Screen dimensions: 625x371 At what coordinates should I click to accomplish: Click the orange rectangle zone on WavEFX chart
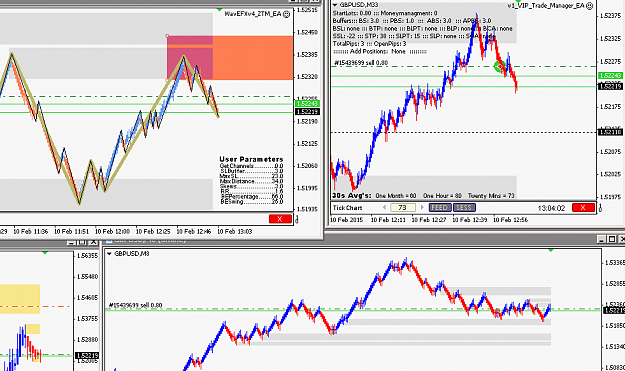point(253,58)
